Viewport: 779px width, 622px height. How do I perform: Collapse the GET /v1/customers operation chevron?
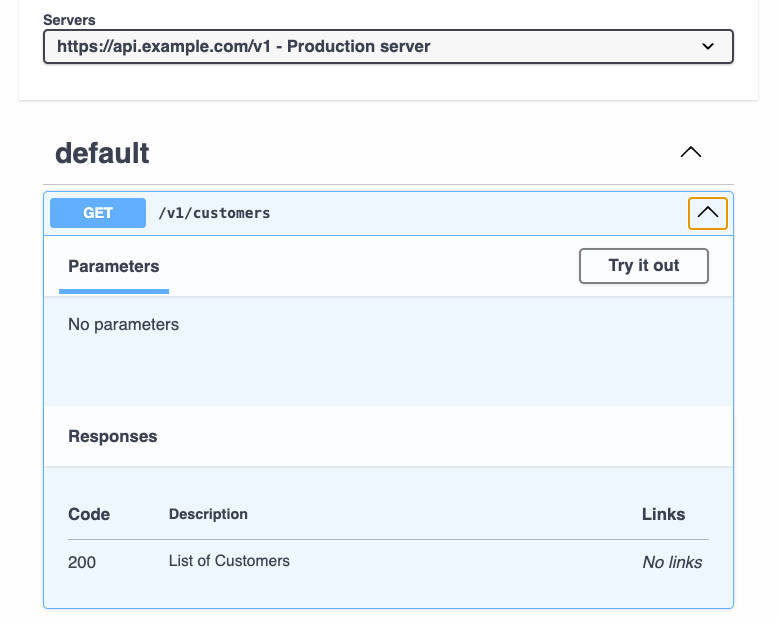[707, 213]
